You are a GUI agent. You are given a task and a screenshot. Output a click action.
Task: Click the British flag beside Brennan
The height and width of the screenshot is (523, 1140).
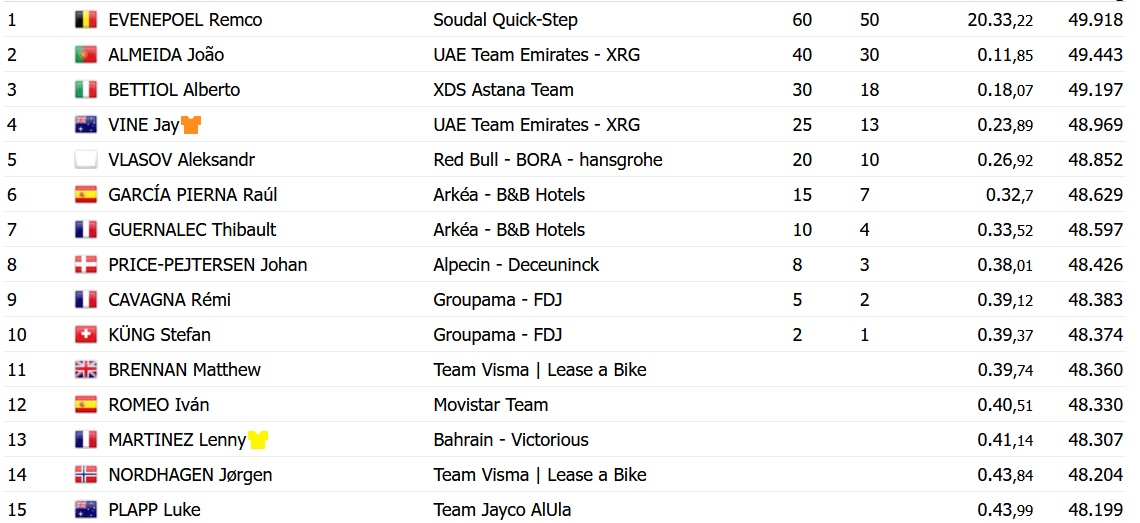85,370
